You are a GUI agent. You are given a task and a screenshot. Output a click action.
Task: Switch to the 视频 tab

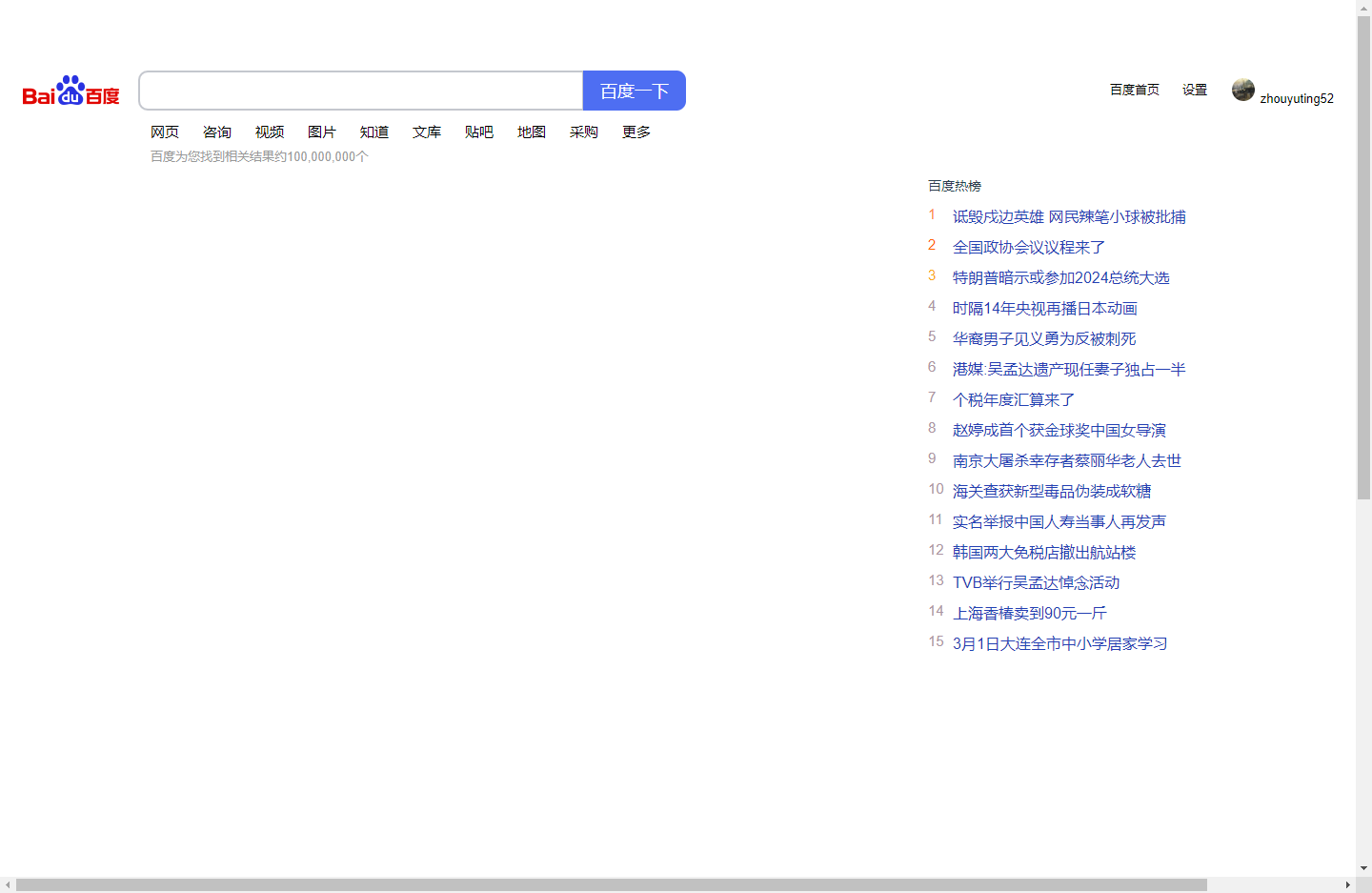(270, 132)
